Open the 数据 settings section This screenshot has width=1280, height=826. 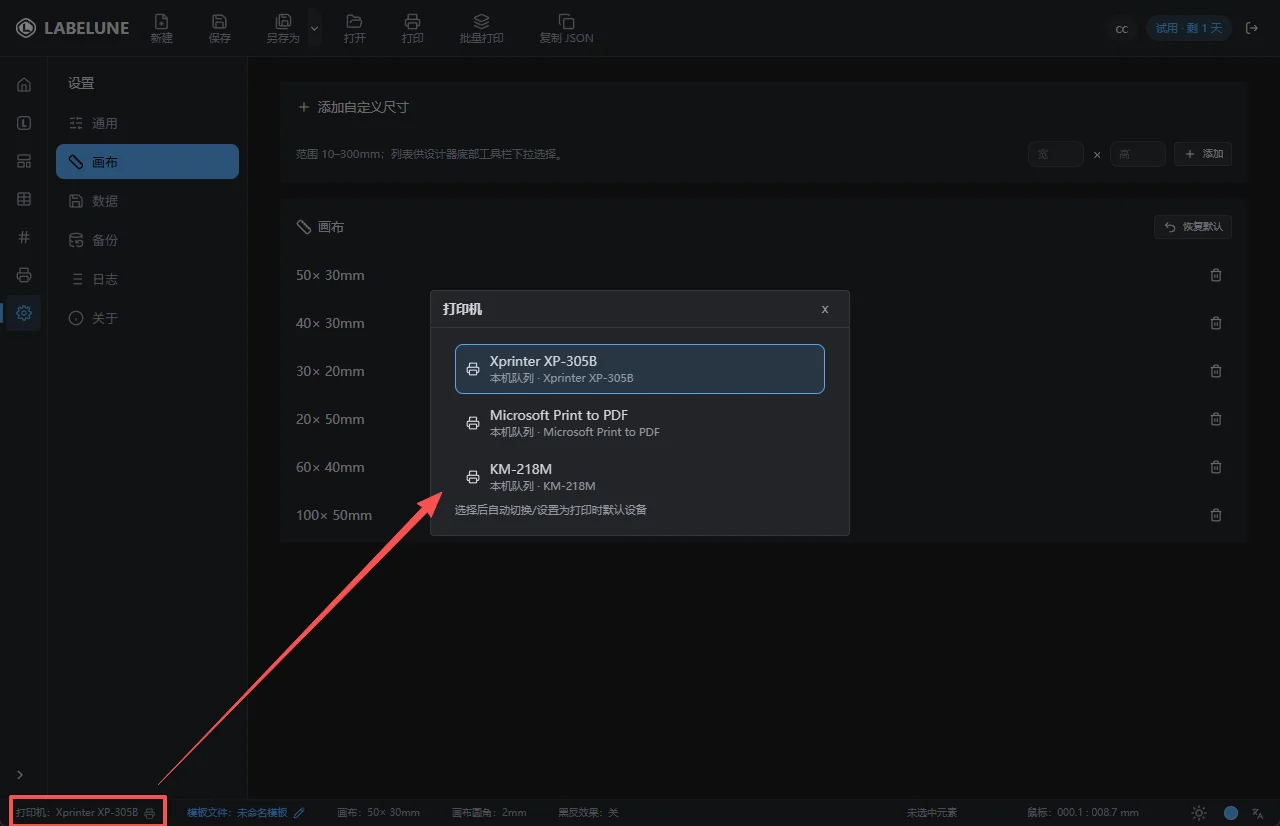pos(147,201)
